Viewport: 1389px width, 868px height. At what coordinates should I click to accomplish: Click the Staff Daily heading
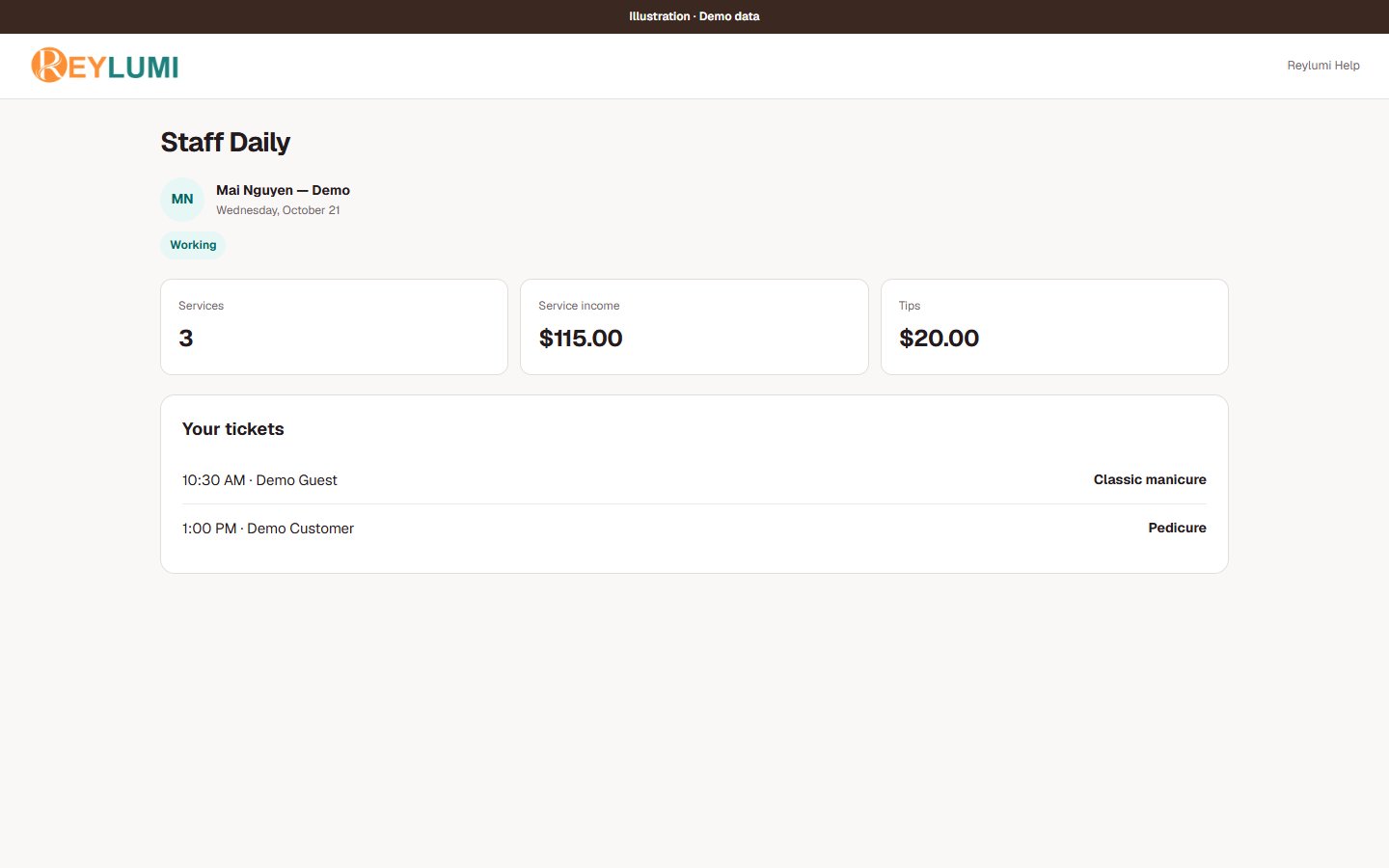226,142
